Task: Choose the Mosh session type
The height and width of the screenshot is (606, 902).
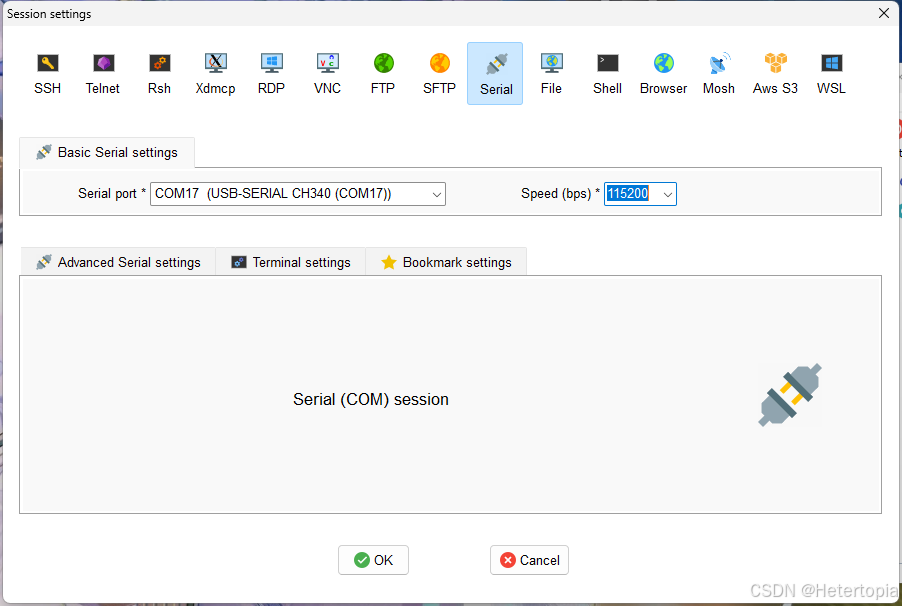Action: click(719, 74)
